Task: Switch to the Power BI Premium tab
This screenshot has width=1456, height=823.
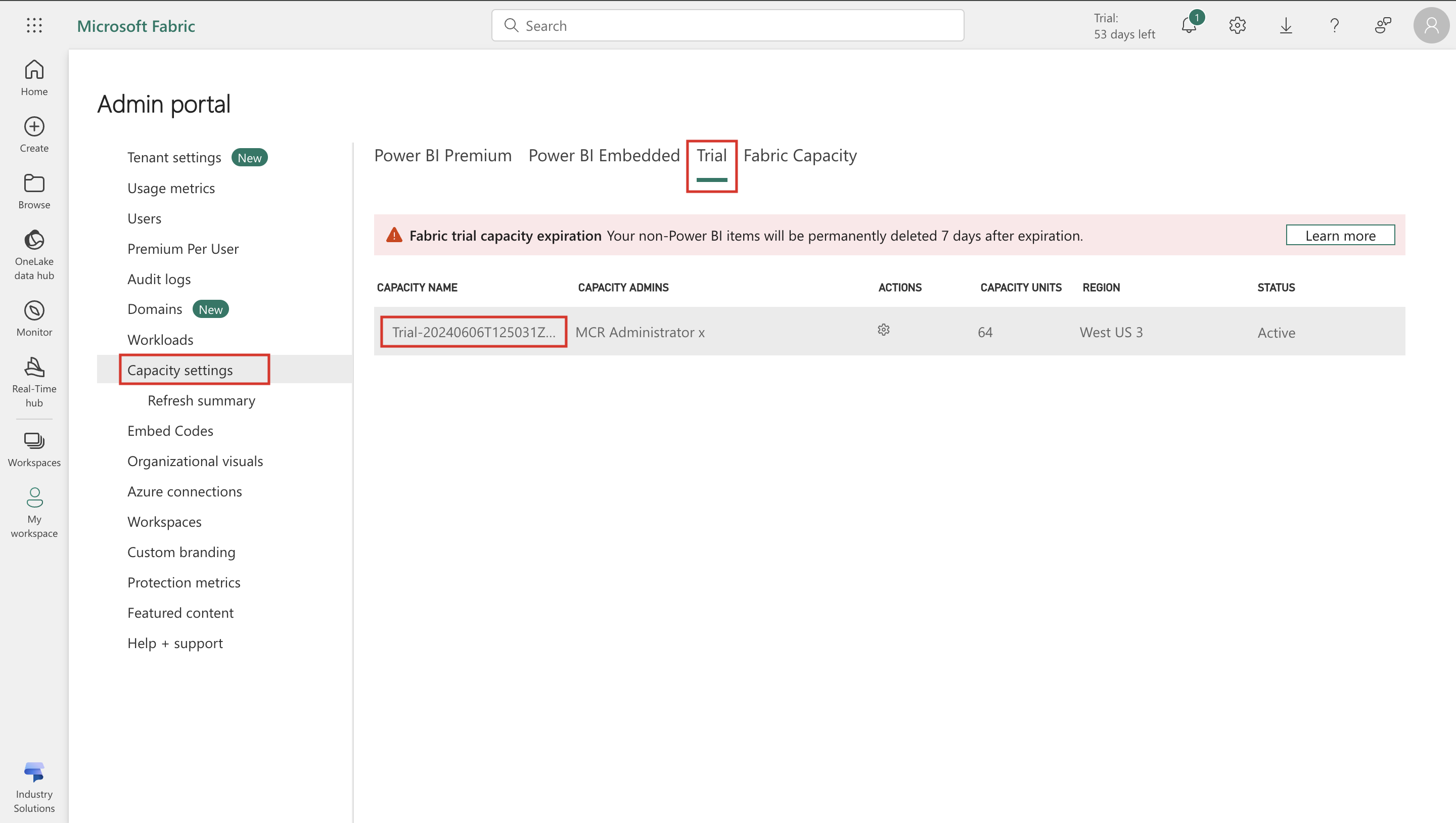Action: coord(442,155)
